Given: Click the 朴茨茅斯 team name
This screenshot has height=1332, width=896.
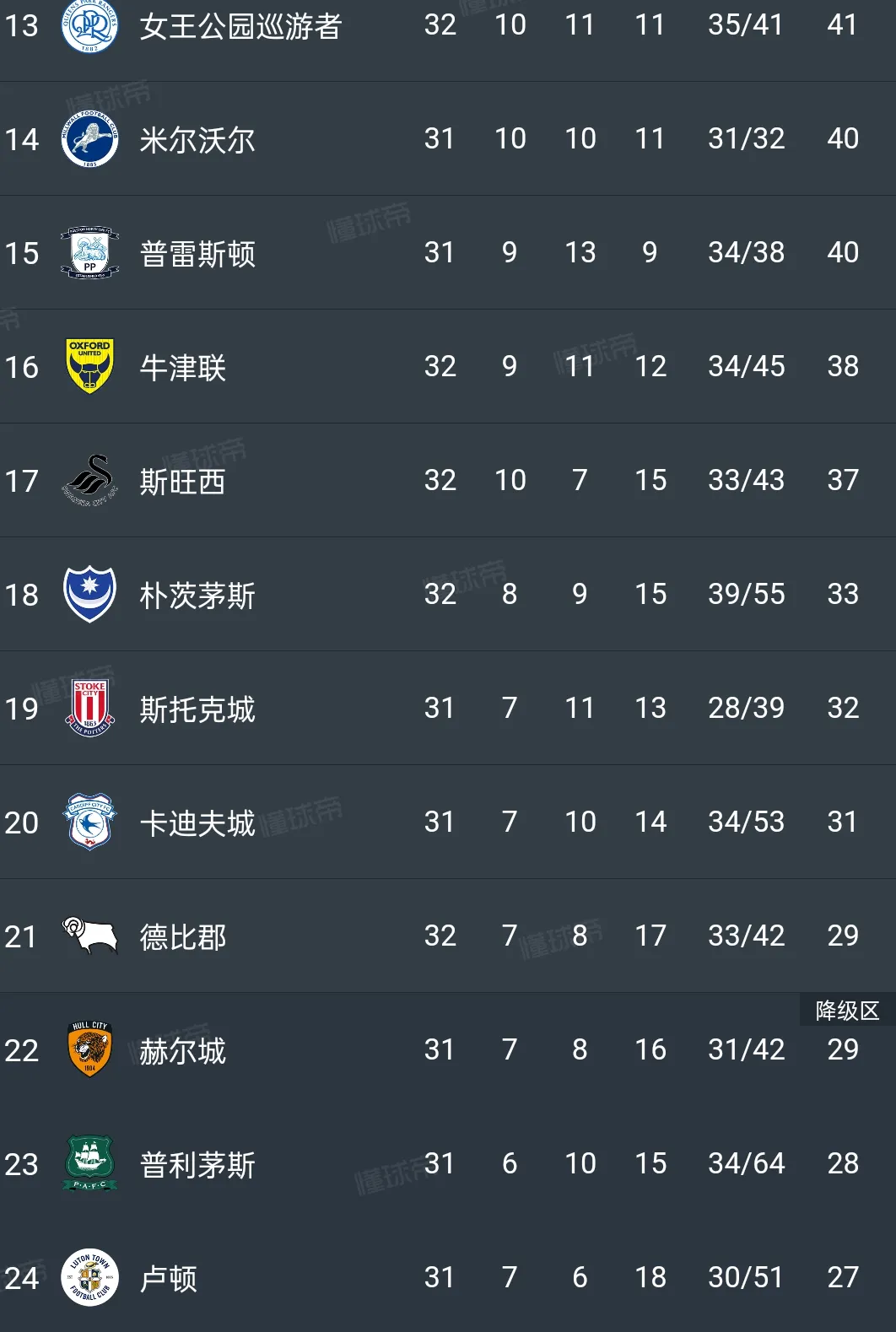Looking at the screenshot, I should (197, 596).
